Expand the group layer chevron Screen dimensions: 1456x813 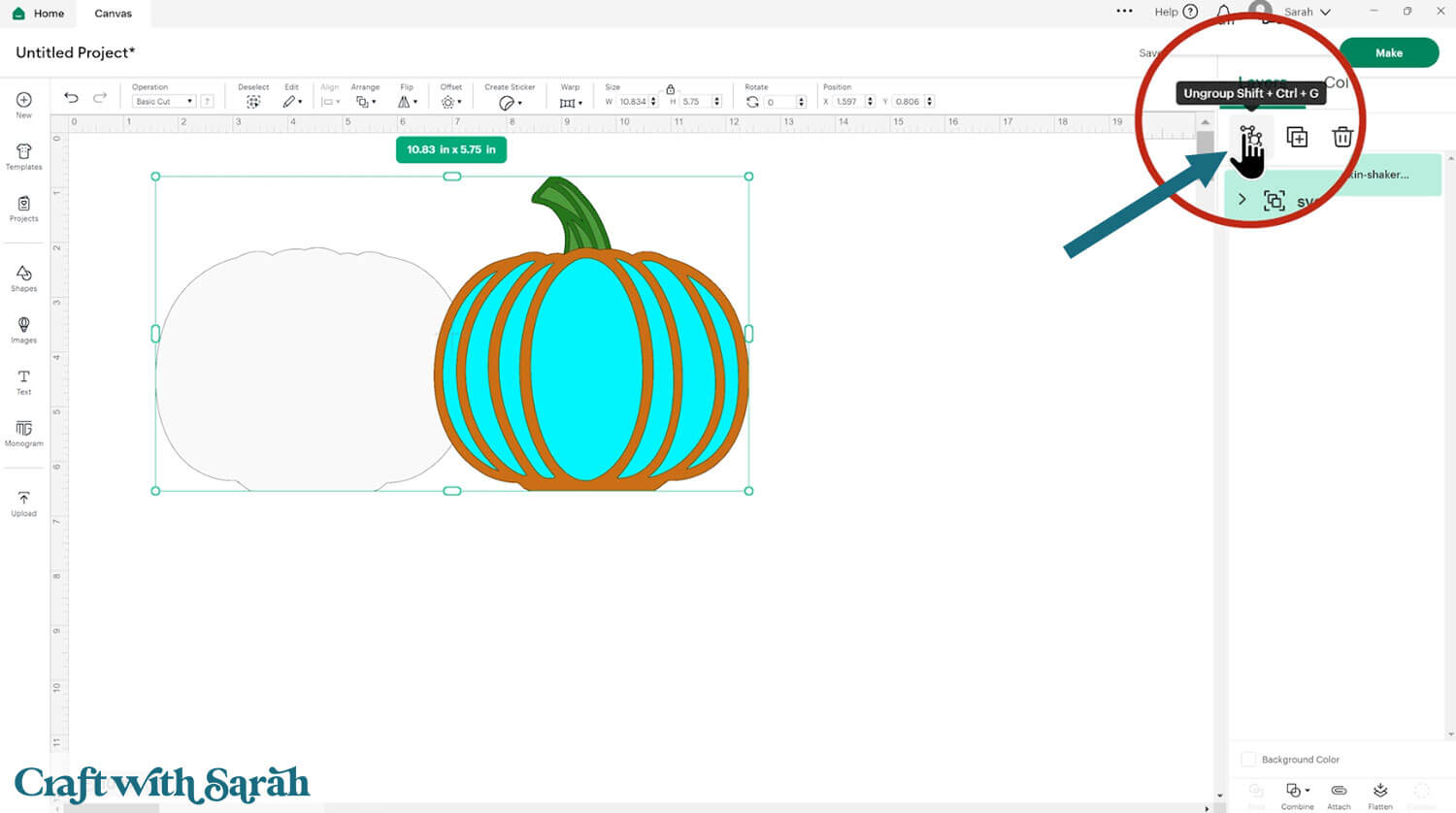tap(1241, 199)
